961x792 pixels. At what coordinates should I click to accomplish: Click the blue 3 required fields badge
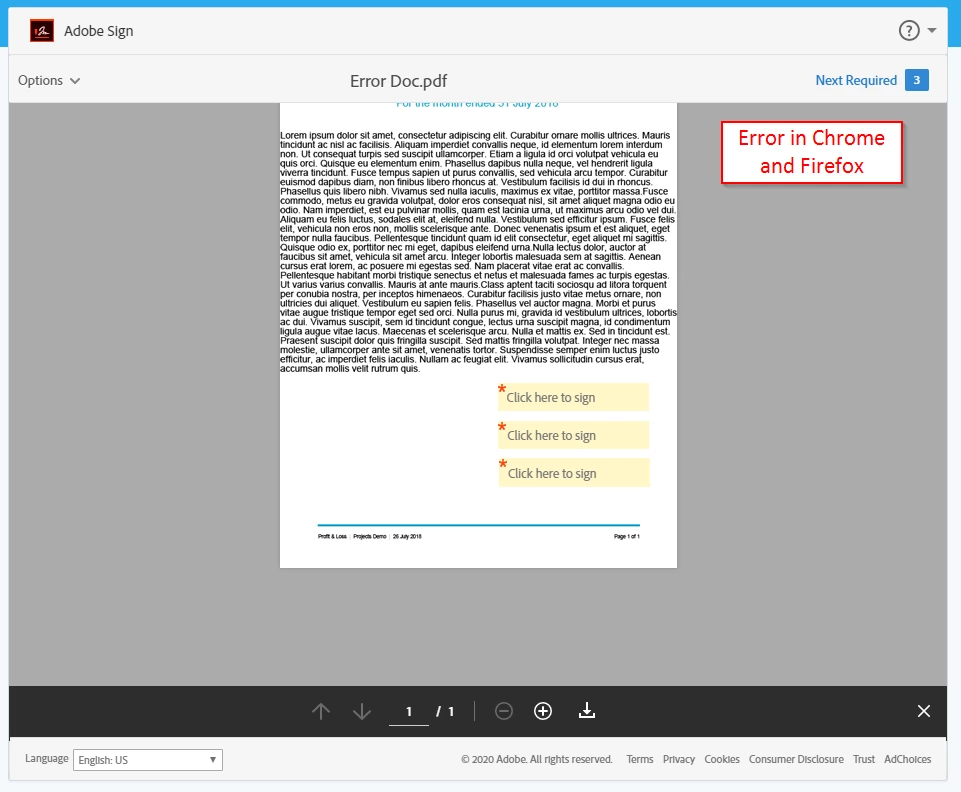click(x=916, y=80)
